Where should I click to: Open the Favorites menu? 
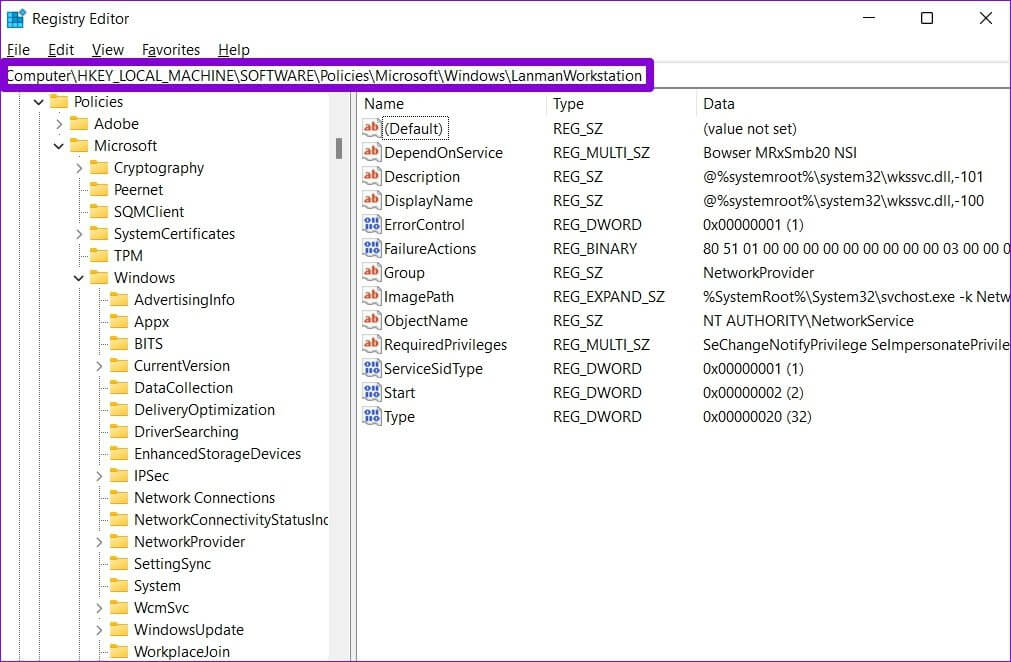pos(171,50)
